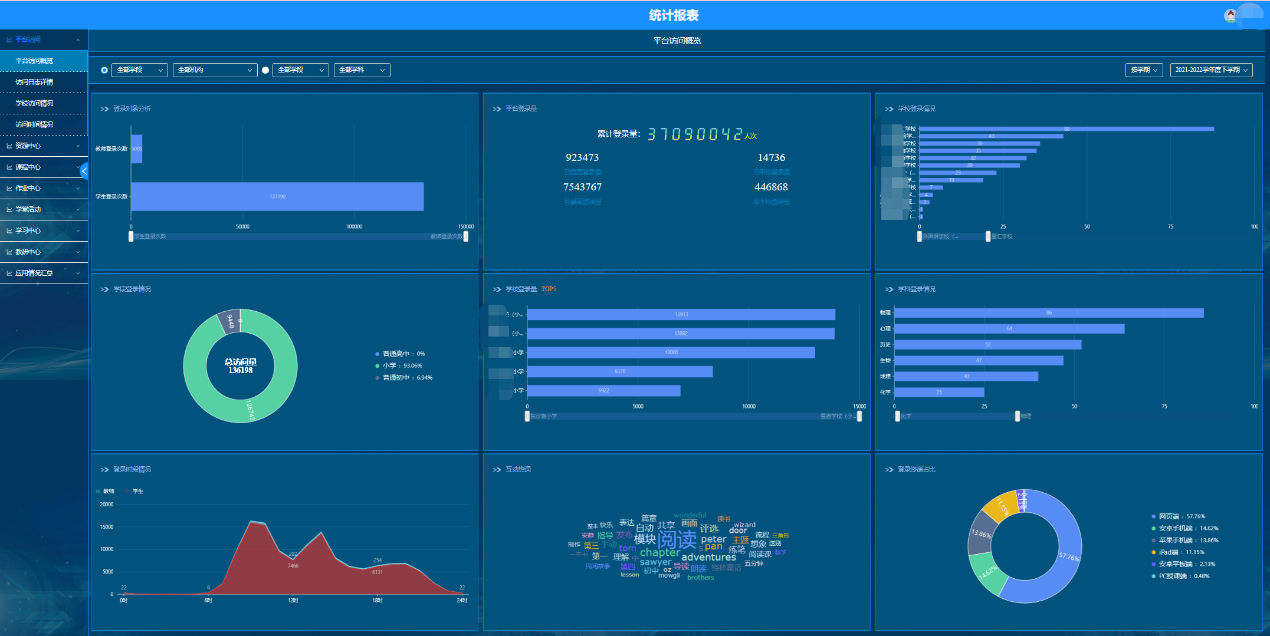Select the radio button before 全部学校
The height and width of the screenshot is (636, 1270).
pos(266,70)
